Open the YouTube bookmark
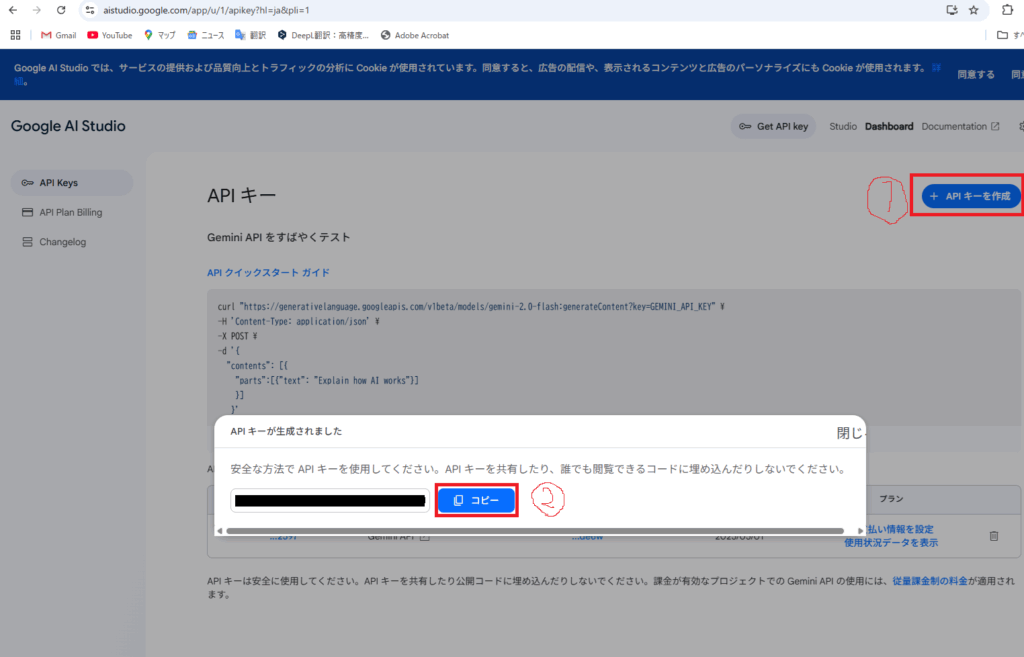 pyautogui.click(x=110, y=35)
